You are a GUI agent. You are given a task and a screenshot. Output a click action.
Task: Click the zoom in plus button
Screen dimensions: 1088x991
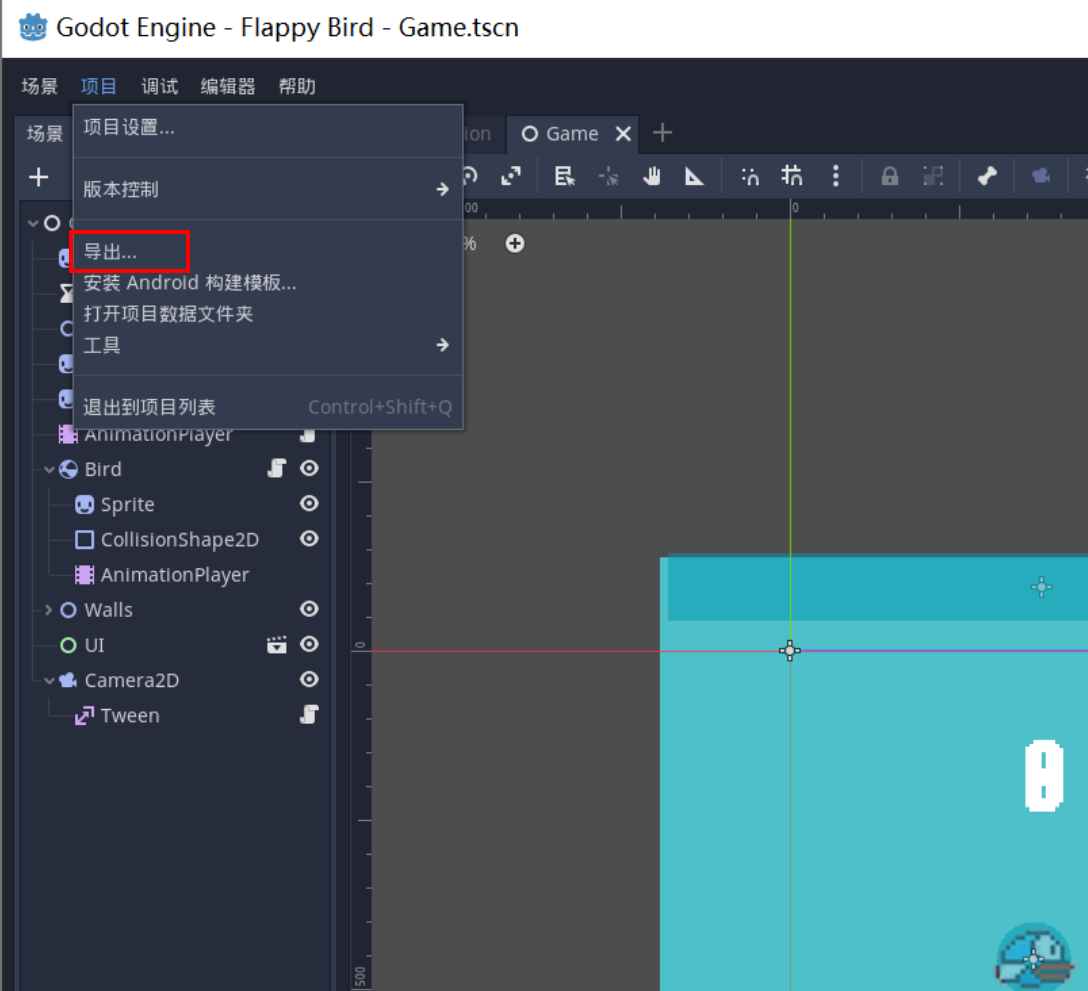[515, 243]
